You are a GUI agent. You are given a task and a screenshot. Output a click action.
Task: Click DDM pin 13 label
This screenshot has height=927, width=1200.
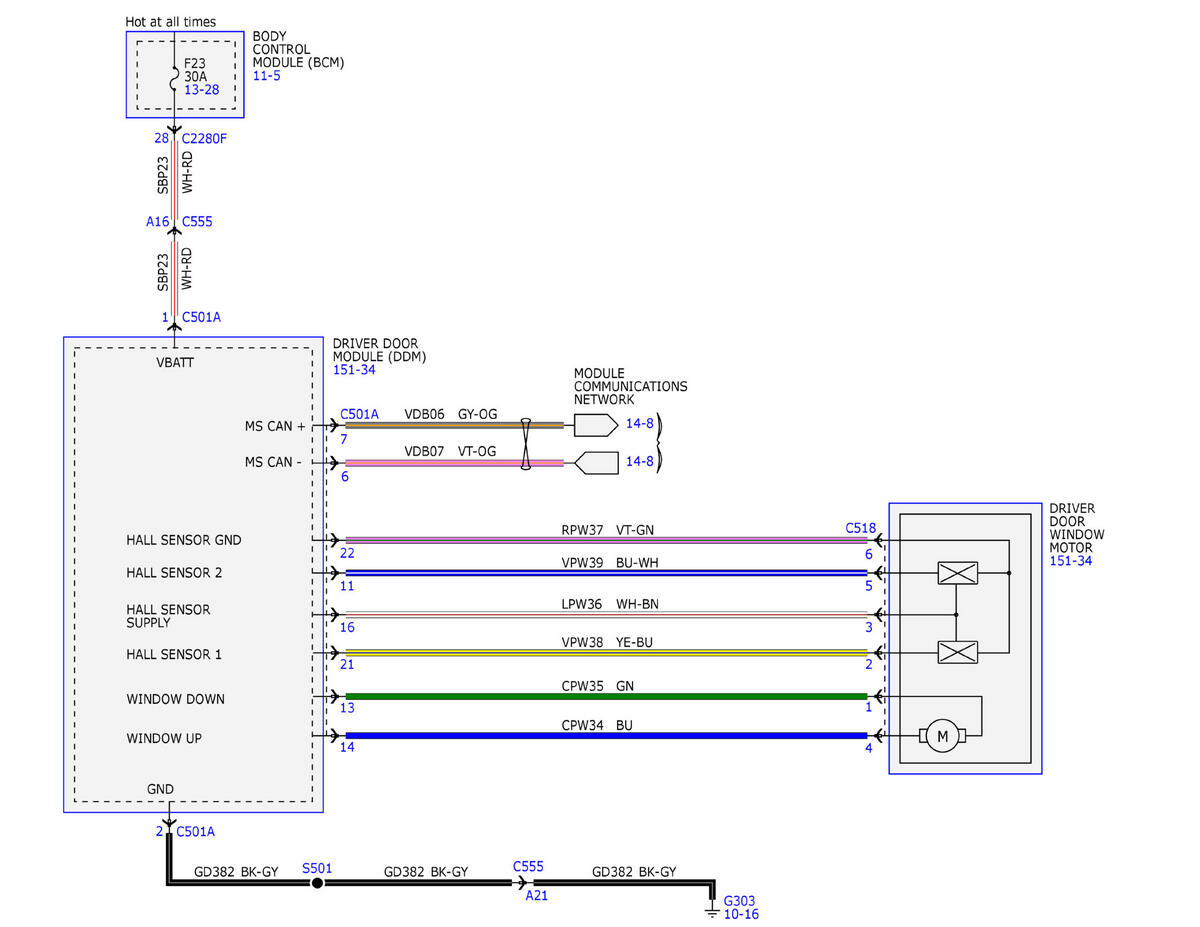tap(347, 708)
